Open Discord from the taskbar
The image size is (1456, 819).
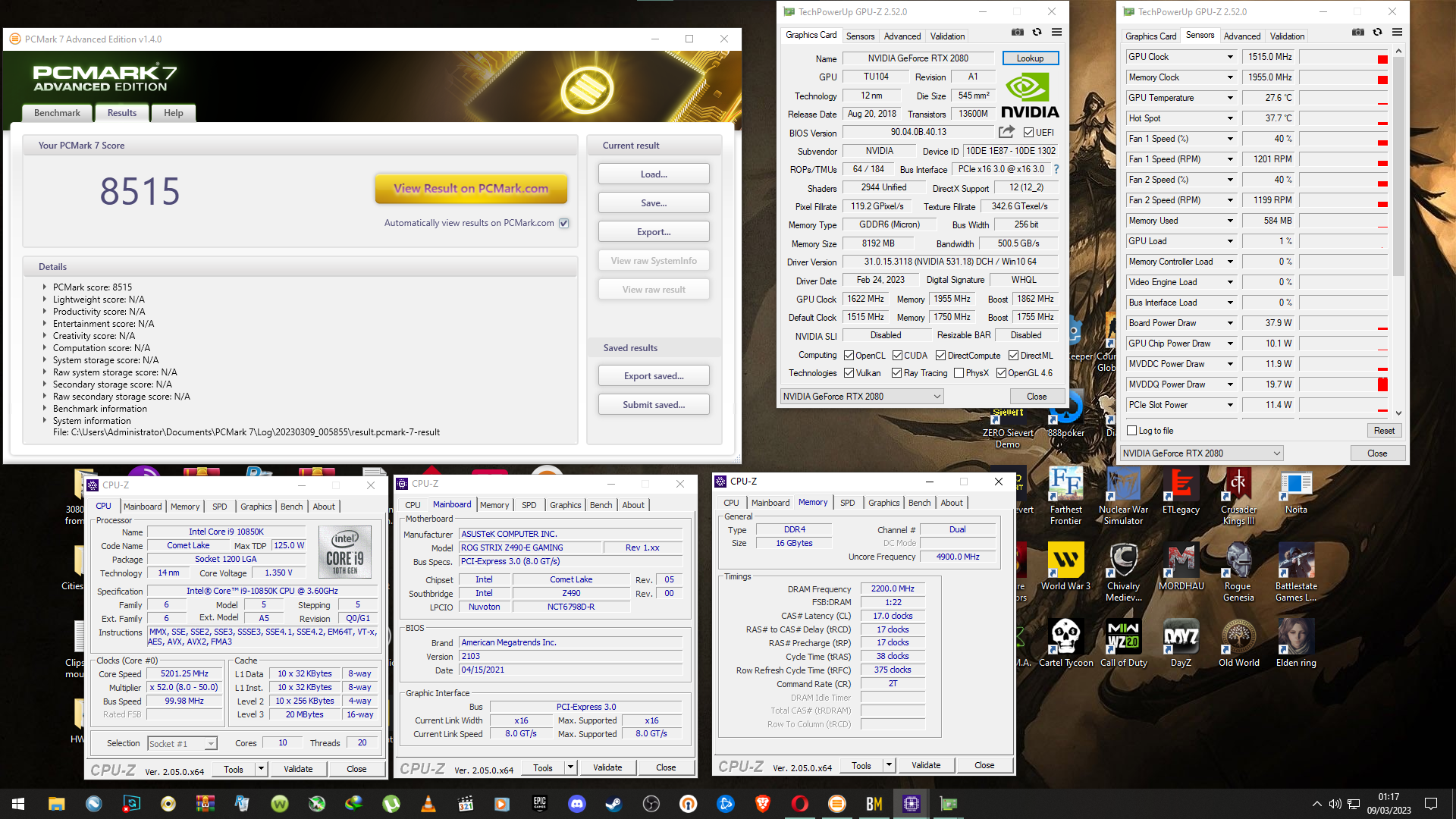click(577, 804)
